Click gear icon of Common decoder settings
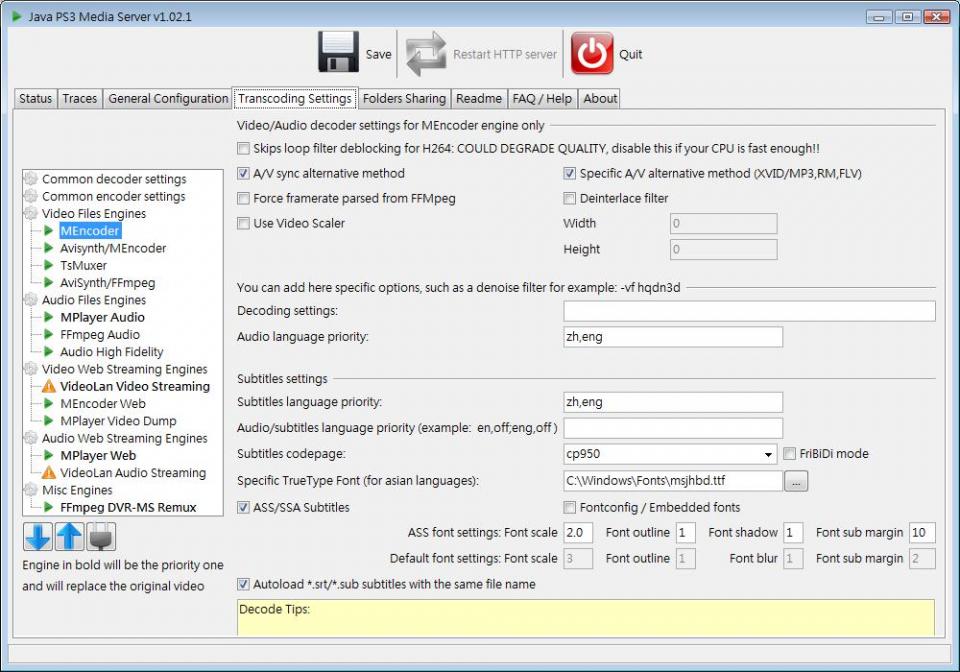The height and width of the screenshot is (672, 960). click(x=31, y=179)
